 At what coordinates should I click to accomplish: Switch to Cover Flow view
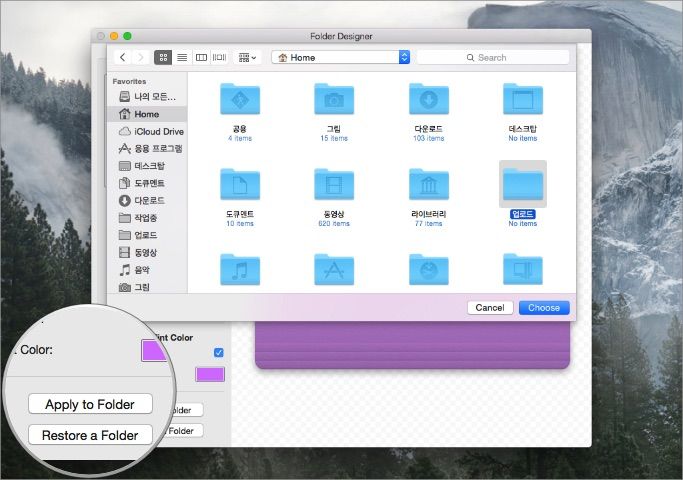219,57
